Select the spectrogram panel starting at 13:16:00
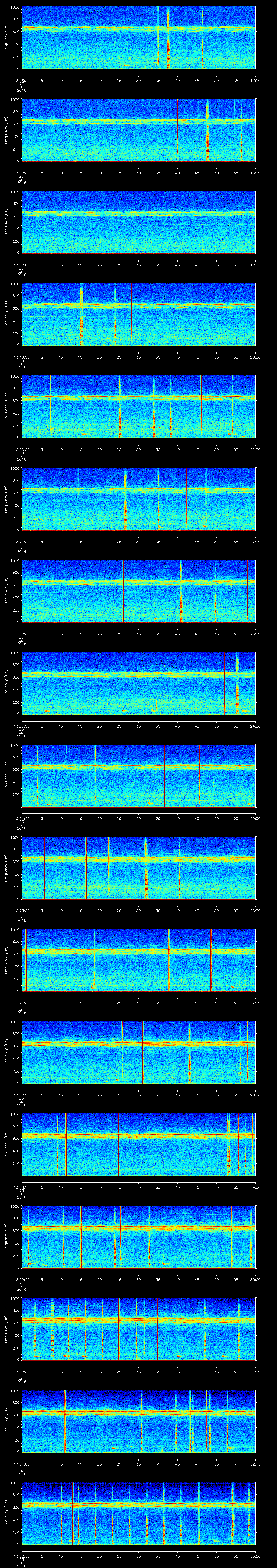Screen dimensions: 277x1568 point(139,38)
